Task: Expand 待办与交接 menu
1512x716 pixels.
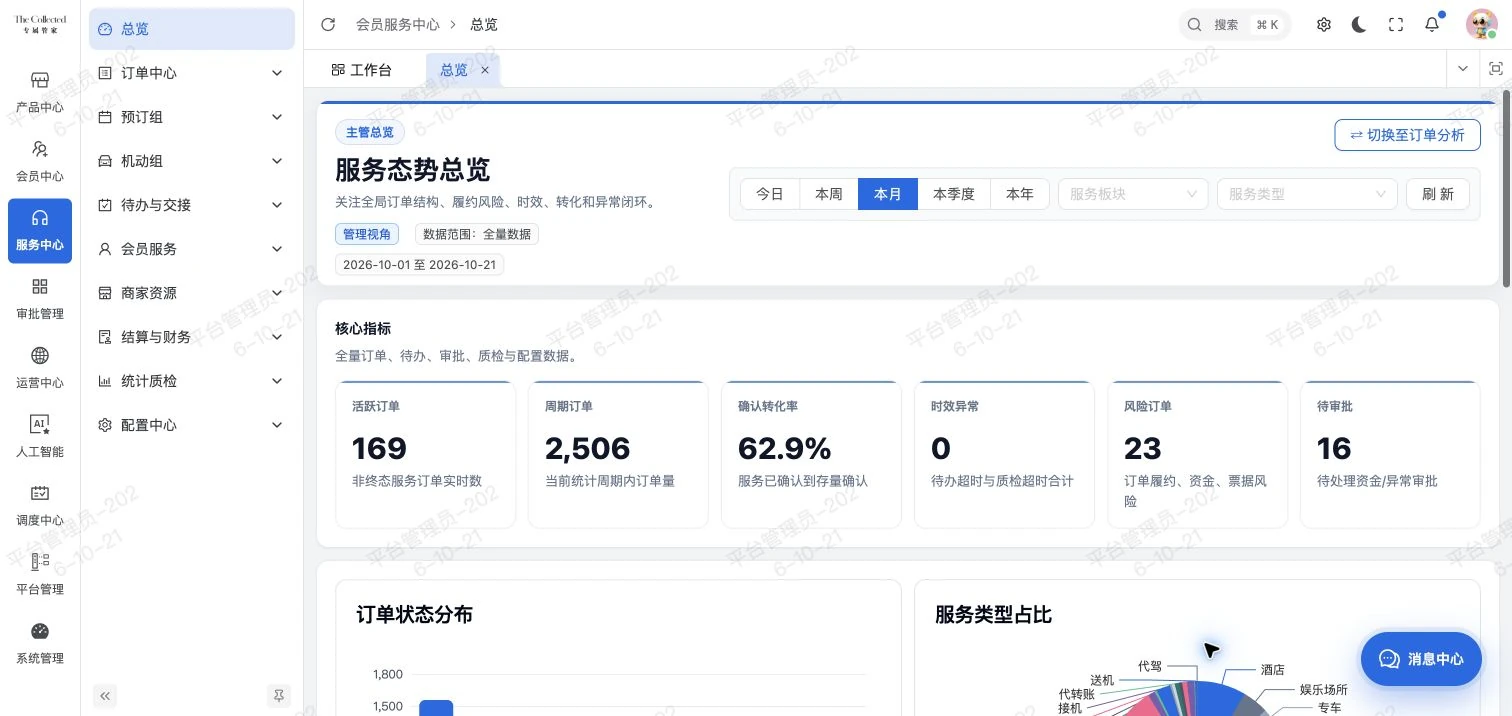Action: (x=192, y=205)
